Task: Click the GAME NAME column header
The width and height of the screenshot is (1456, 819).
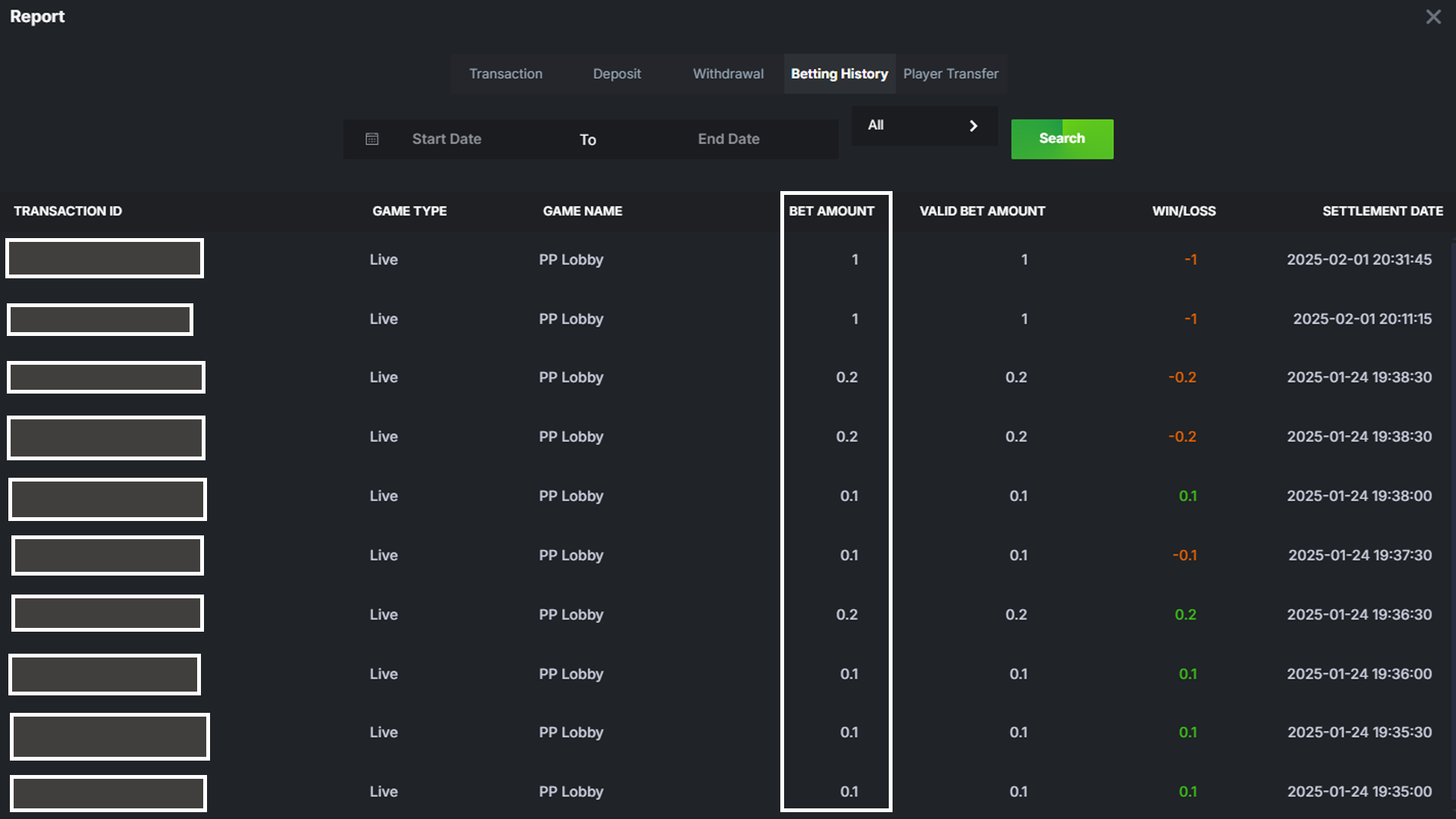Action: (x=582, y=211)
